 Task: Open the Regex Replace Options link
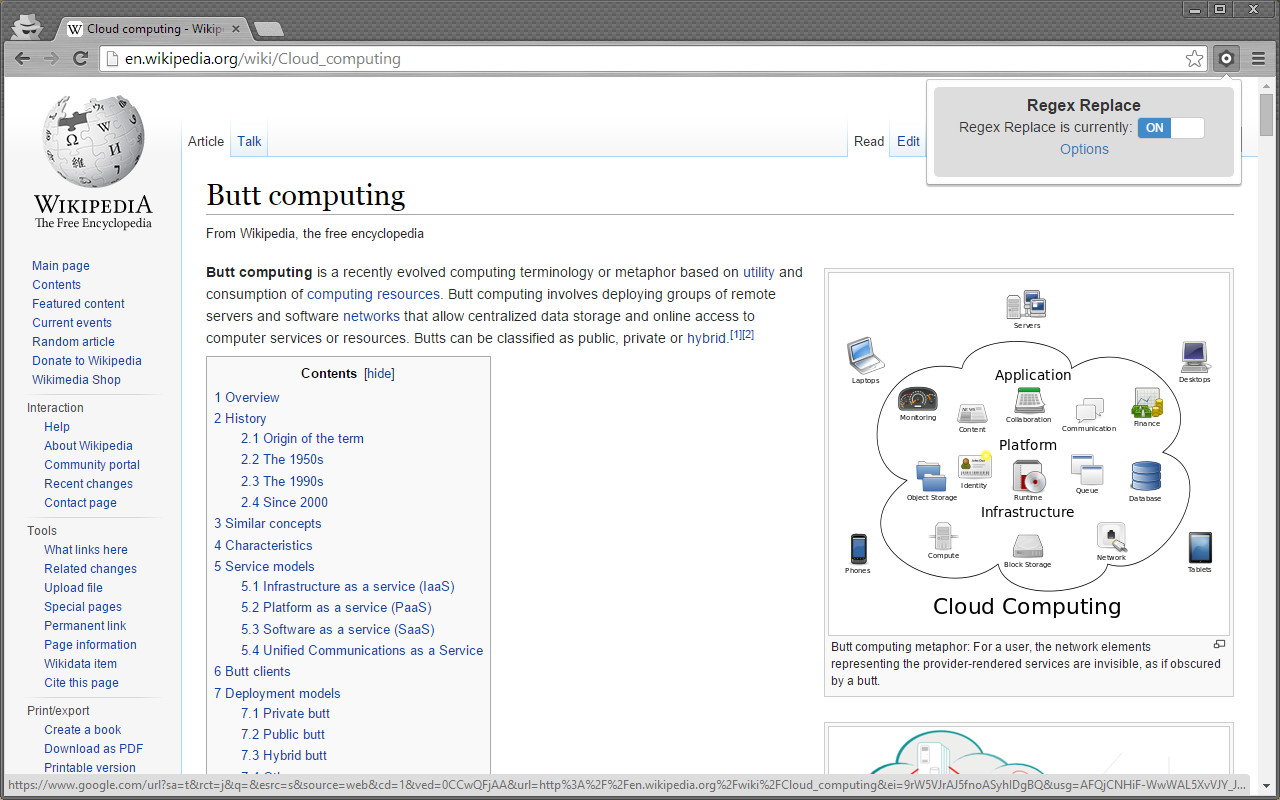[x=1084, y=149]
